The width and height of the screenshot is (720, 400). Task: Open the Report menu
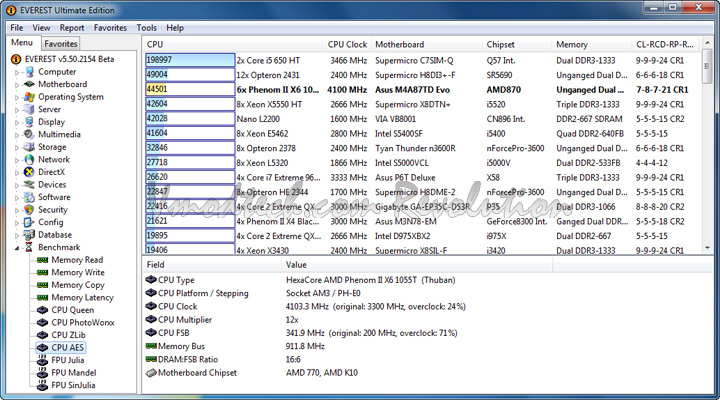click(72, 28)
